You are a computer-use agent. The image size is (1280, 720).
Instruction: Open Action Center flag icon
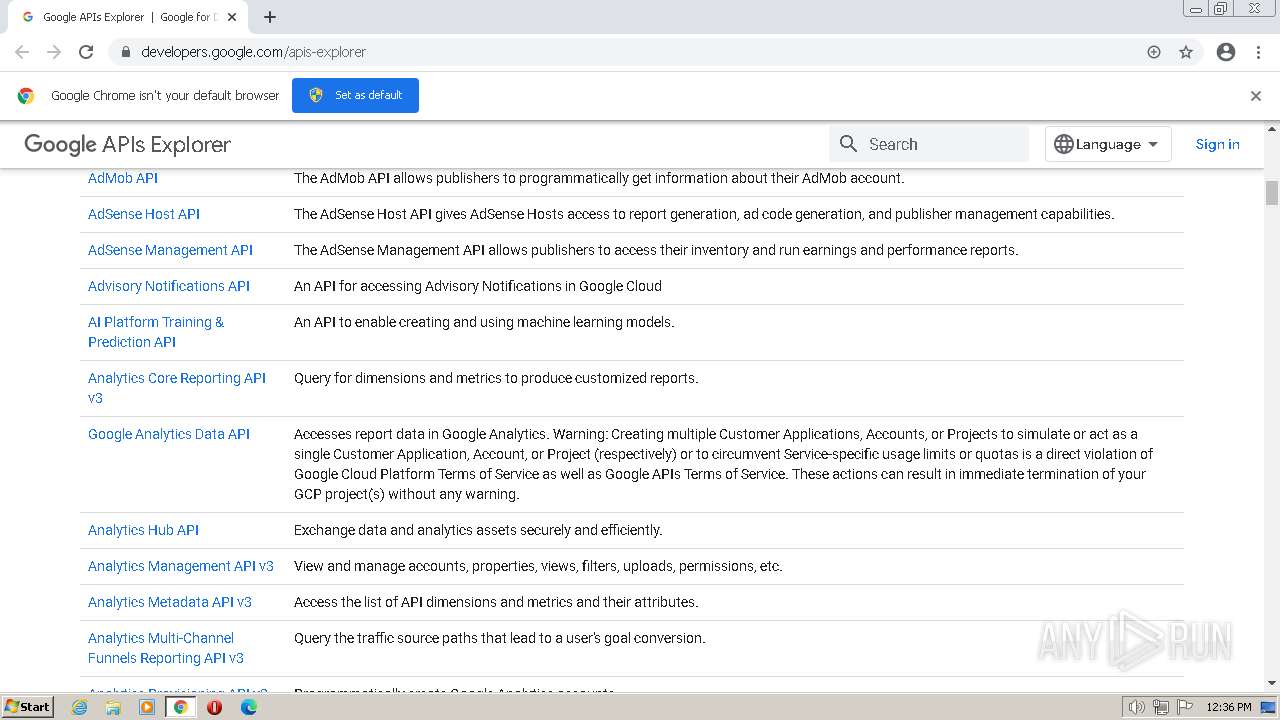click(x=1185, y=707)
